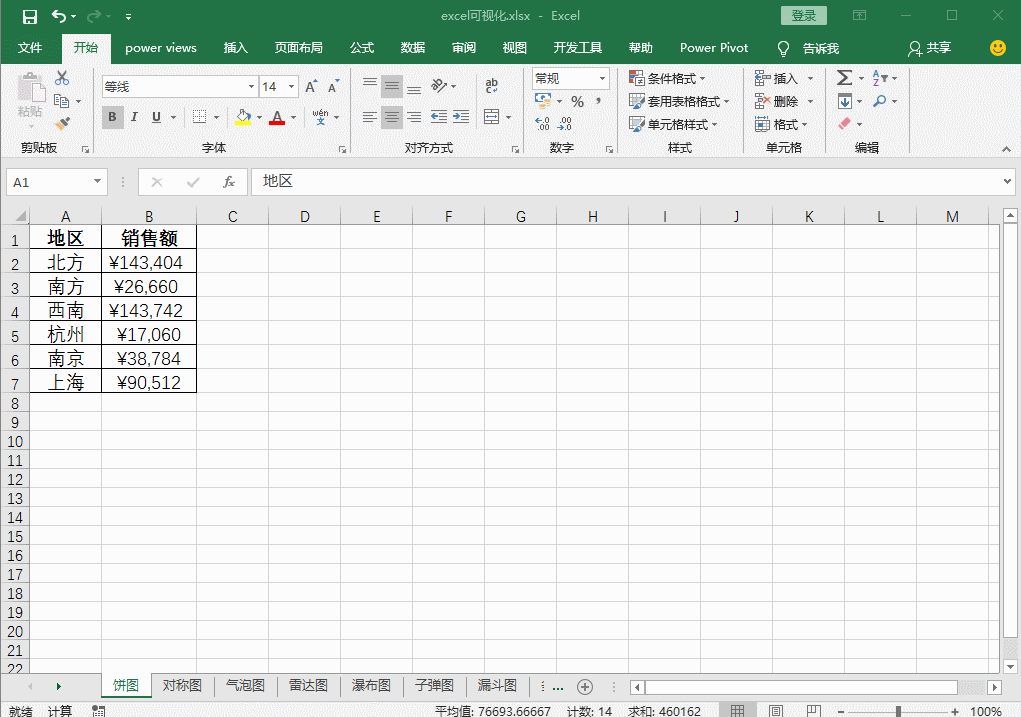Open the number format 常规 dropdown
1021x717 pixels.
600,78
